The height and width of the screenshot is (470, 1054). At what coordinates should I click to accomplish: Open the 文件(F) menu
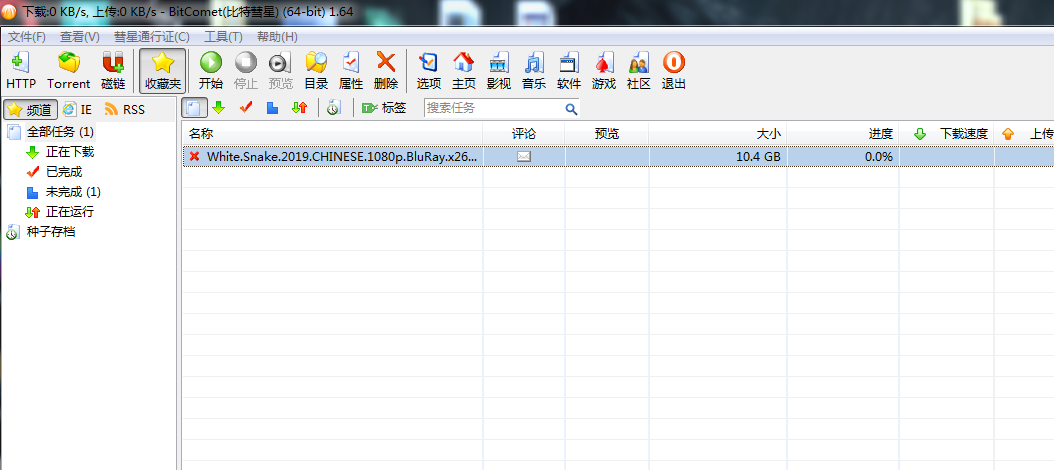27,37
